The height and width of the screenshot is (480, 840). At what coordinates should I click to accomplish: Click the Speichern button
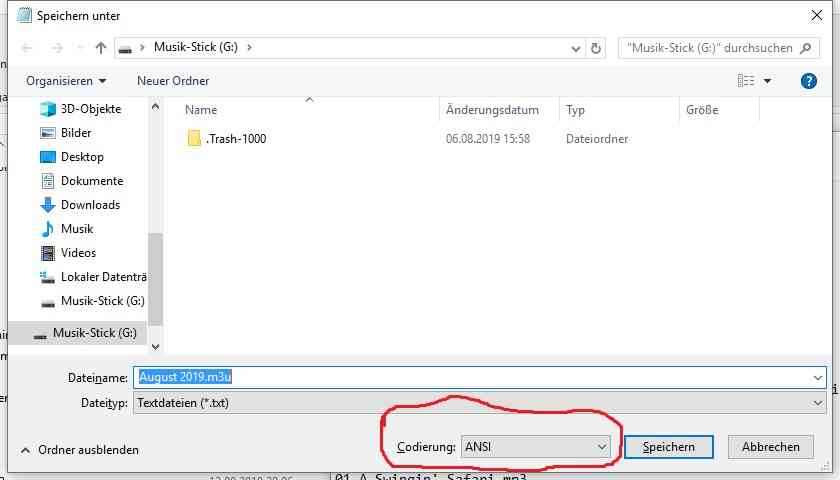pyautogui.click(x=668, y=447)
